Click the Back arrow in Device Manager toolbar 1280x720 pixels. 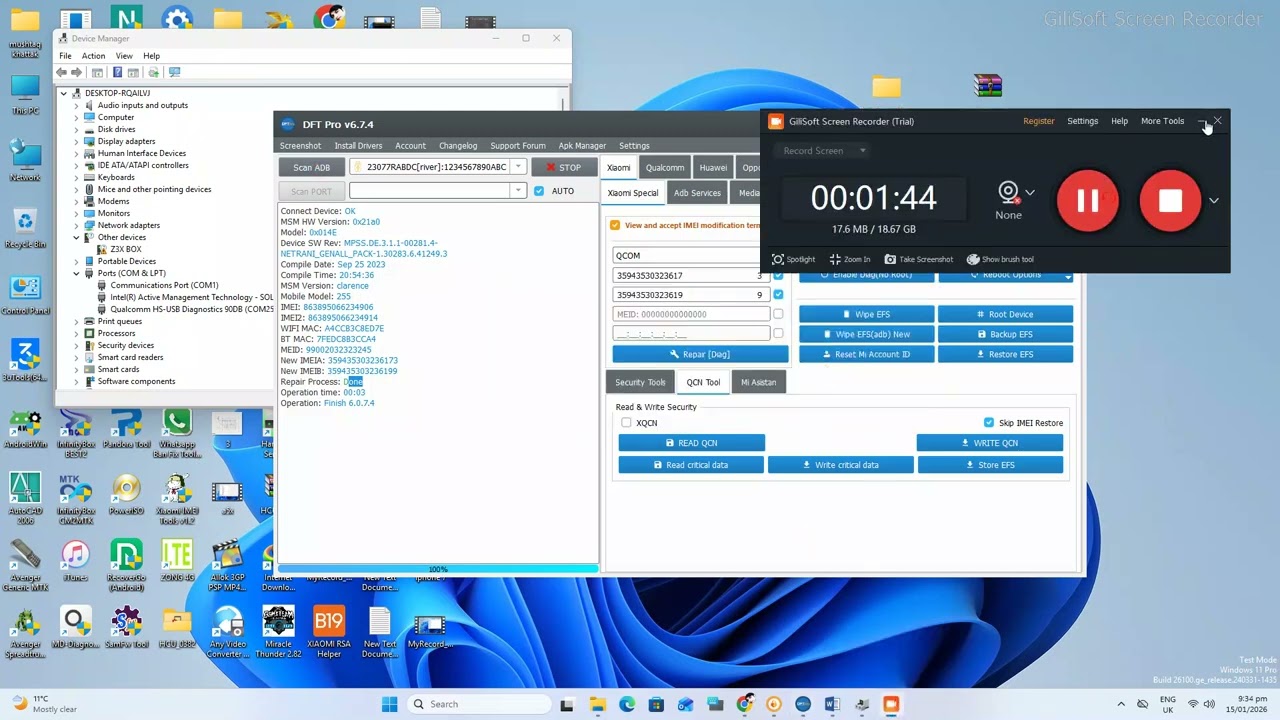[62, 72]
